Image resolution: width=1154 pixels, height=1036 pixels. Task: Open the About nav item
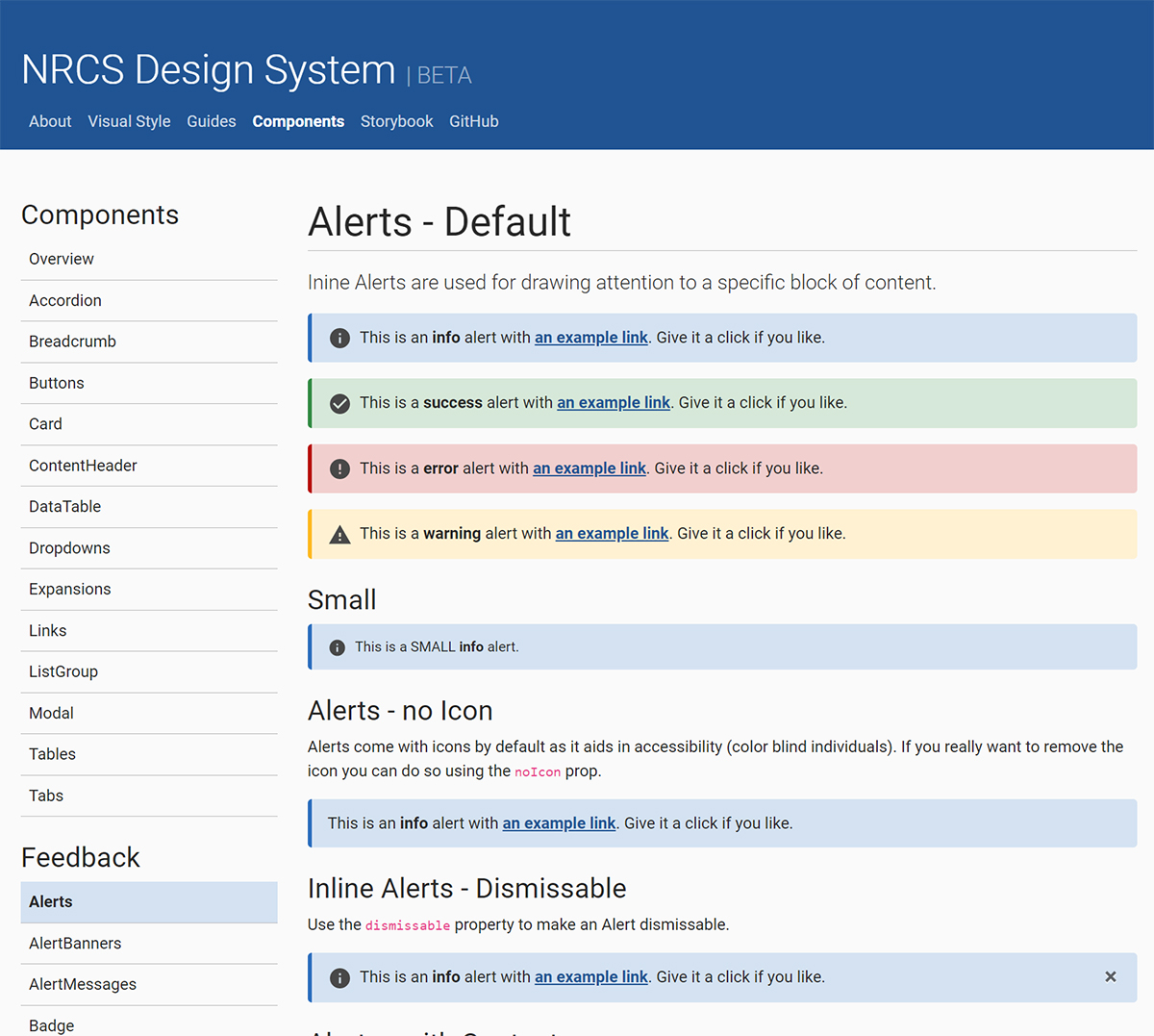pyautogui.click(x=50, y=121)
